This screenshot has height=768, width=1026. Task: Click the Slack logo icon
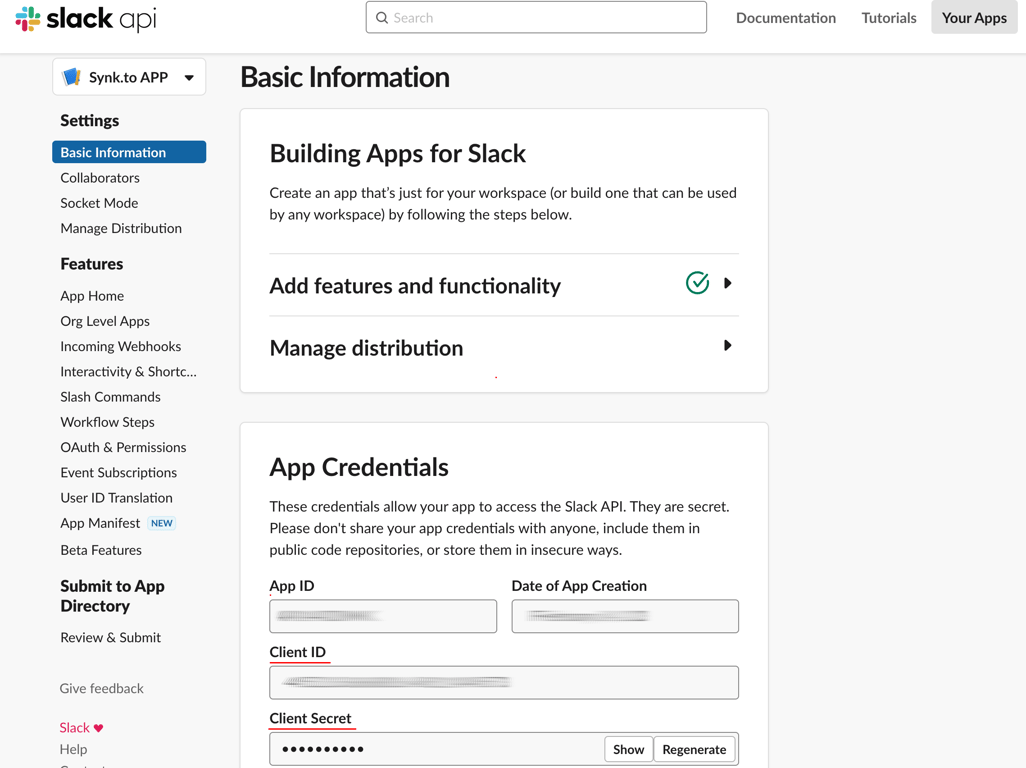pyautogui.click(x=28, y=19)
